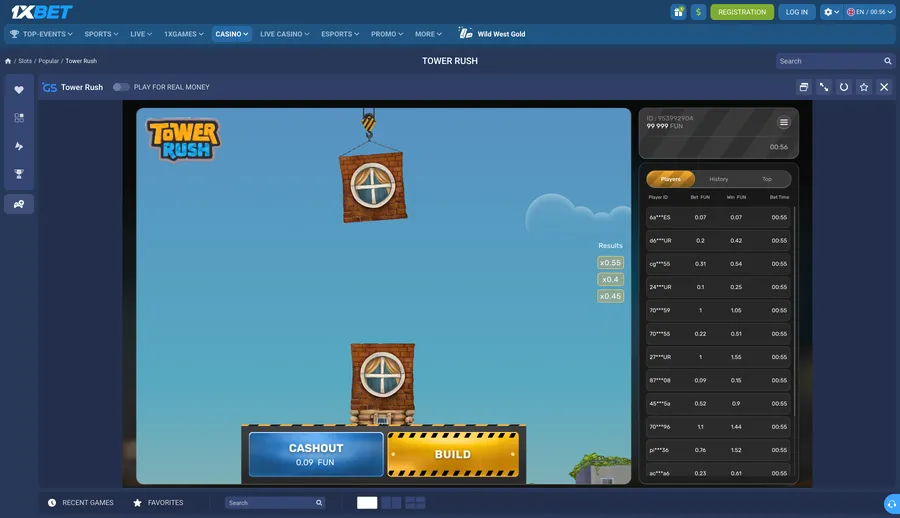The image size is (900, 518).
Task: Expand the TOP-EVENTS menu
Action: pyautogui.click(x=41, y=34)
